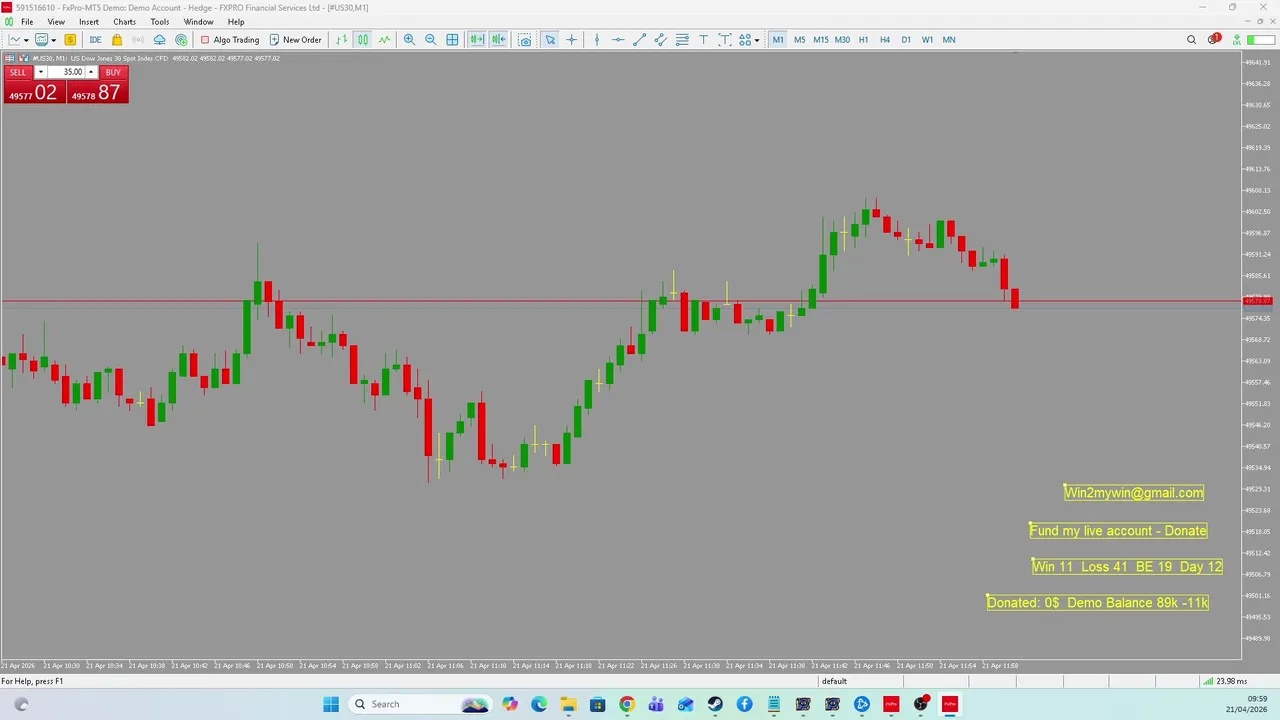Open Steam from the taskbar
Image resolution: width=1280 pixels, height=720 pixels.
[715, 704]
